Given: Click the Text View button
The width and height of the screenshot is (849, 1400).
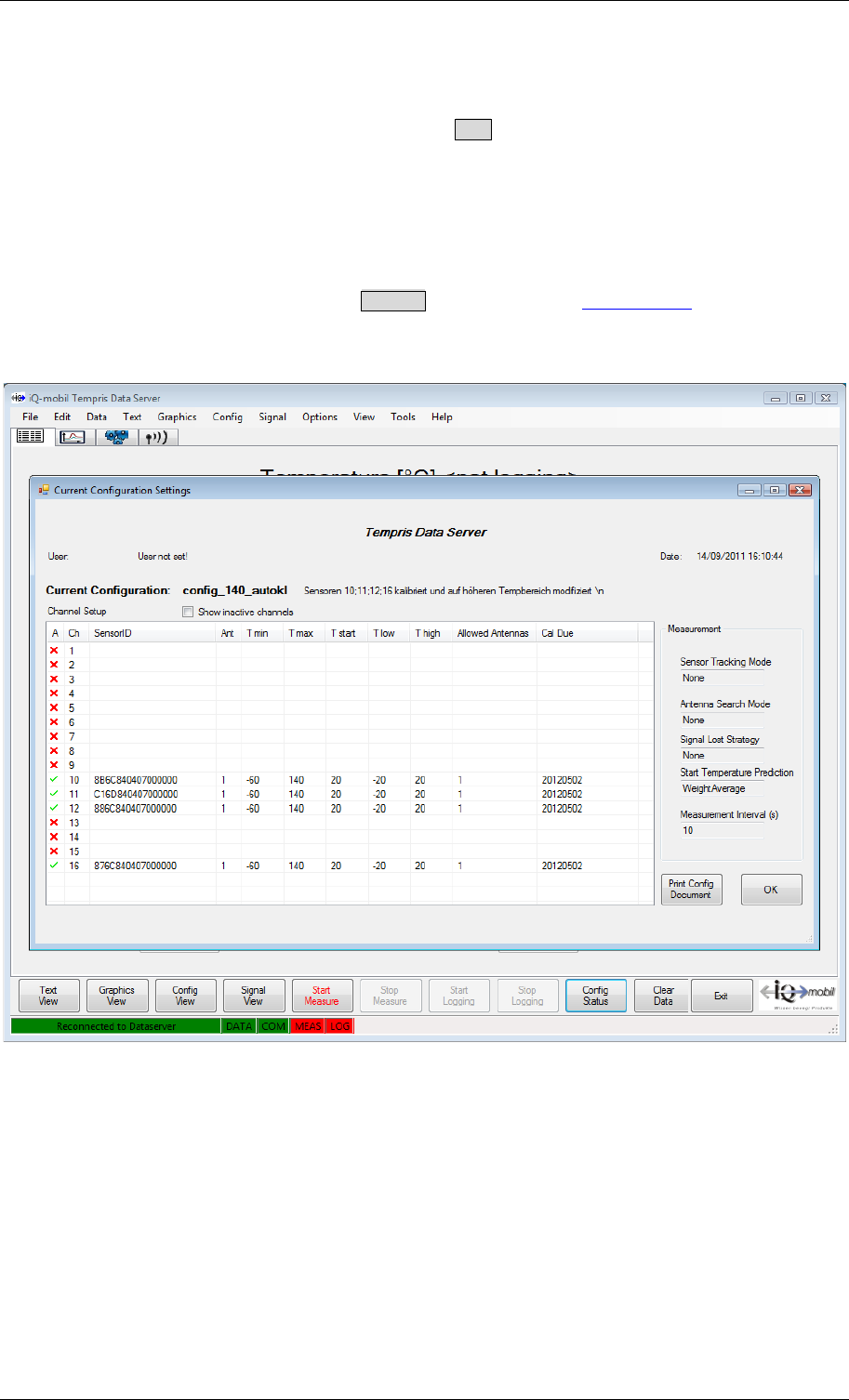Looking at the screenshot, I should pos(49,996).
